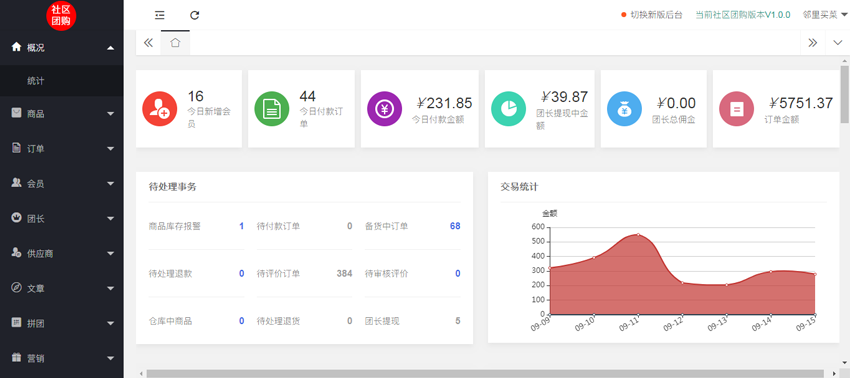Image resolution: width=850 pixels, height=378 pixels.
Task: Click 仓库中商品 count 0
Action: (241, 321)
